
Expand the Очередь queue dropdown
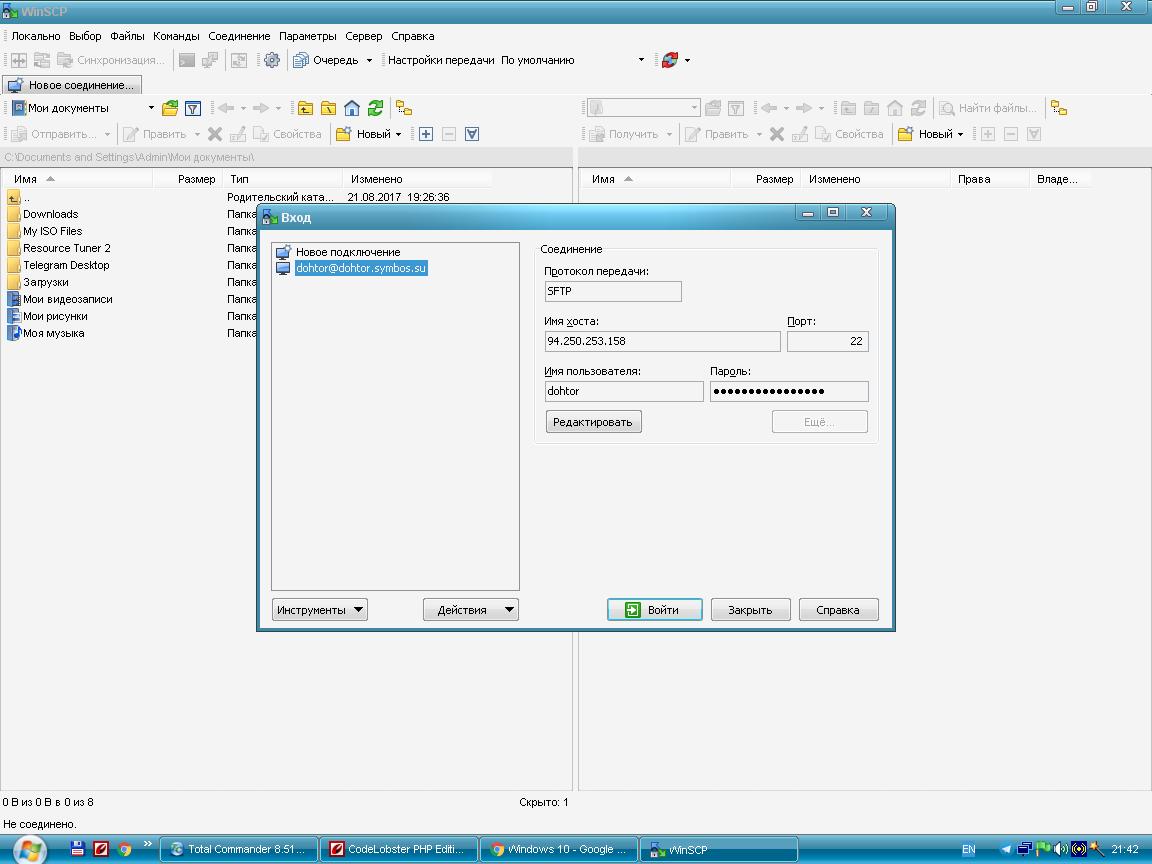(x=369, y=60)
